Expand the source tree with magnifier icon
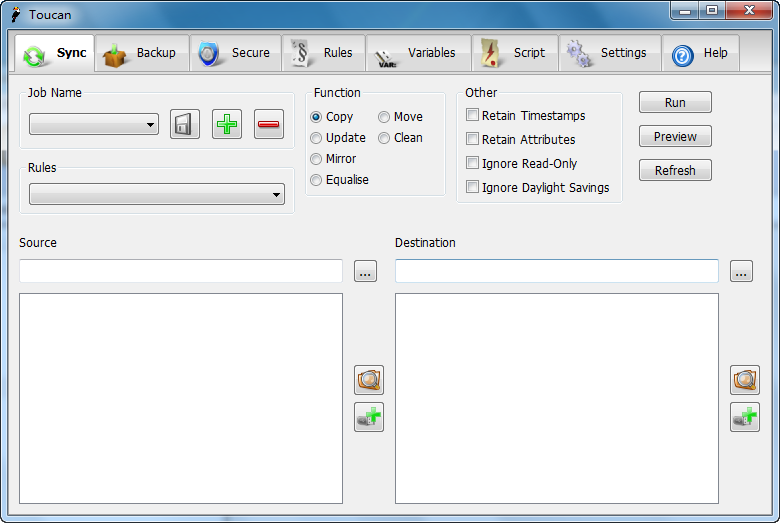The width and height of the screenshot is (780, 523). [369, 380]
